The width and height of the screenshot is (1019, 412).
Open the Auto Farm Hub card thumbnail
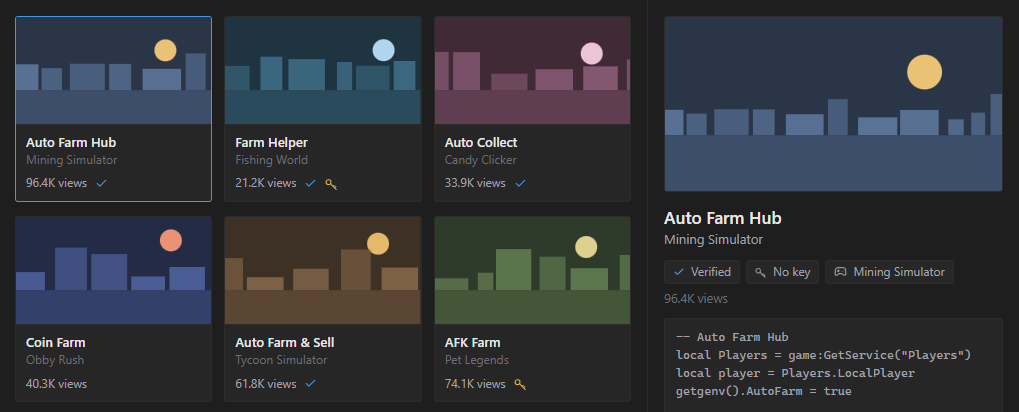coord(114,70)
